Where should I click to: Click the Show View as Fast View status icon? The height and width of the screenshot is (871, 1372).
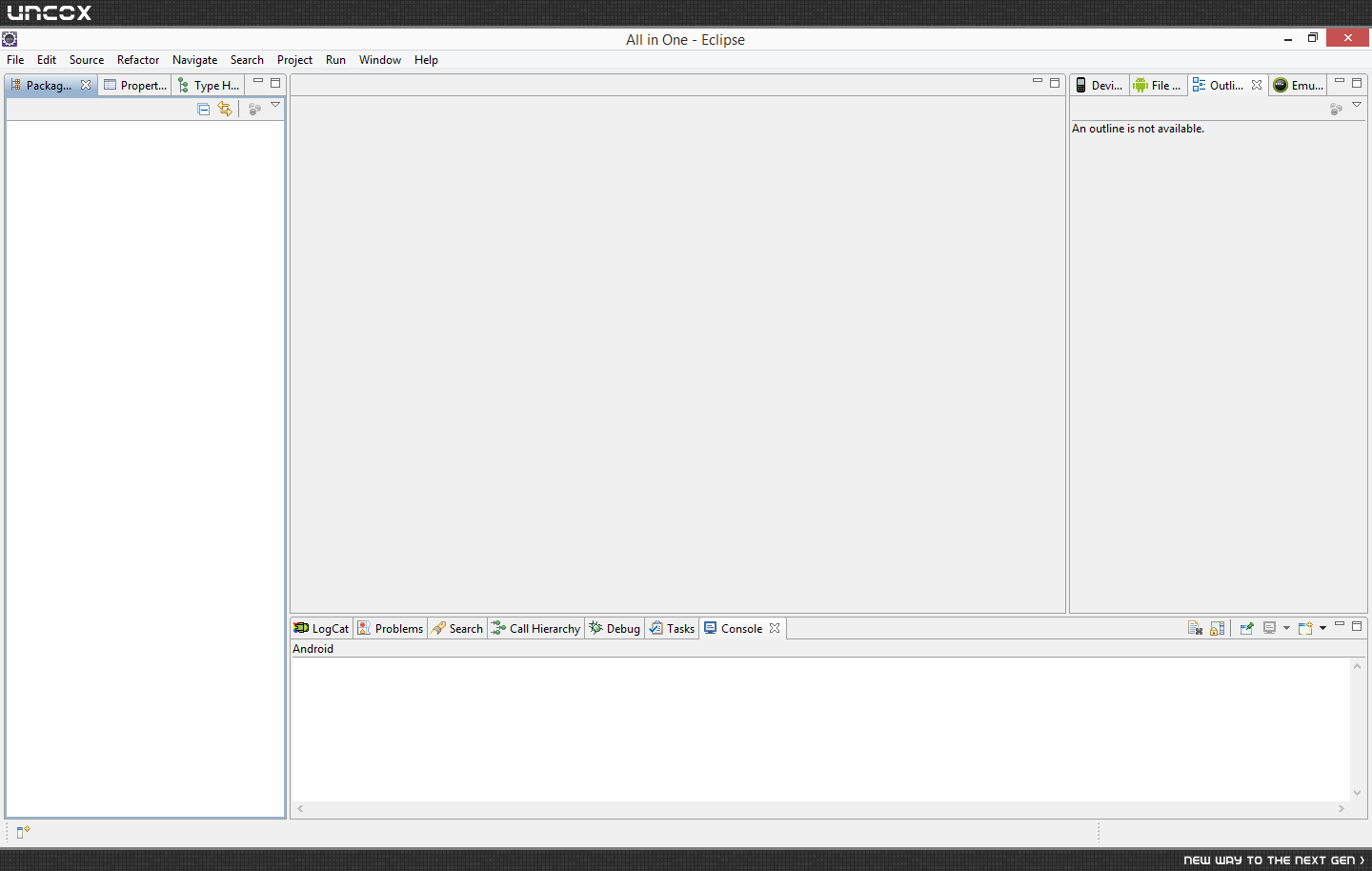tap(24, 832)
